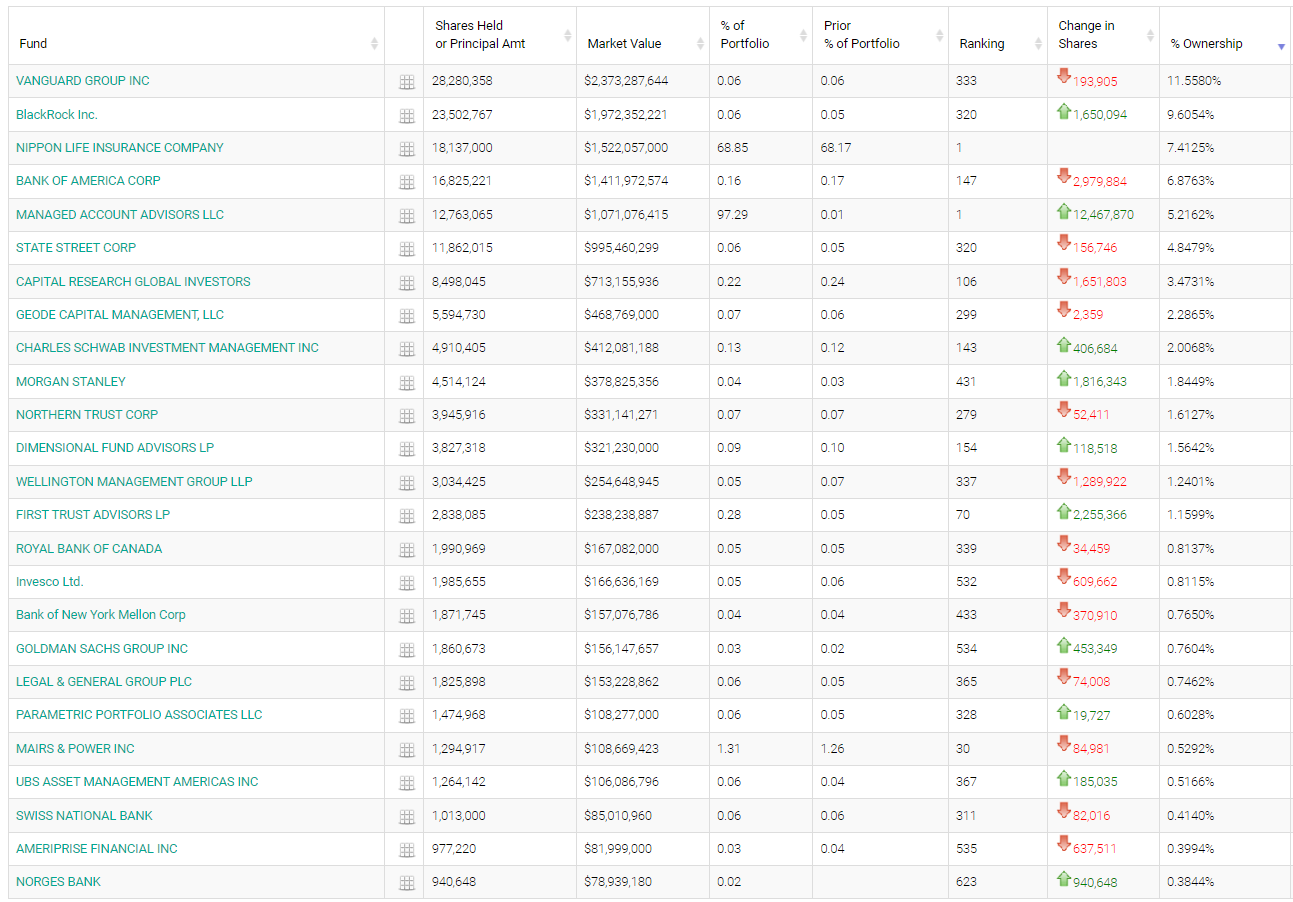Open grid icon in GEODE CAPITAL MANAGEMENT row
The image size is (1293, 902).
pos(406,317)
